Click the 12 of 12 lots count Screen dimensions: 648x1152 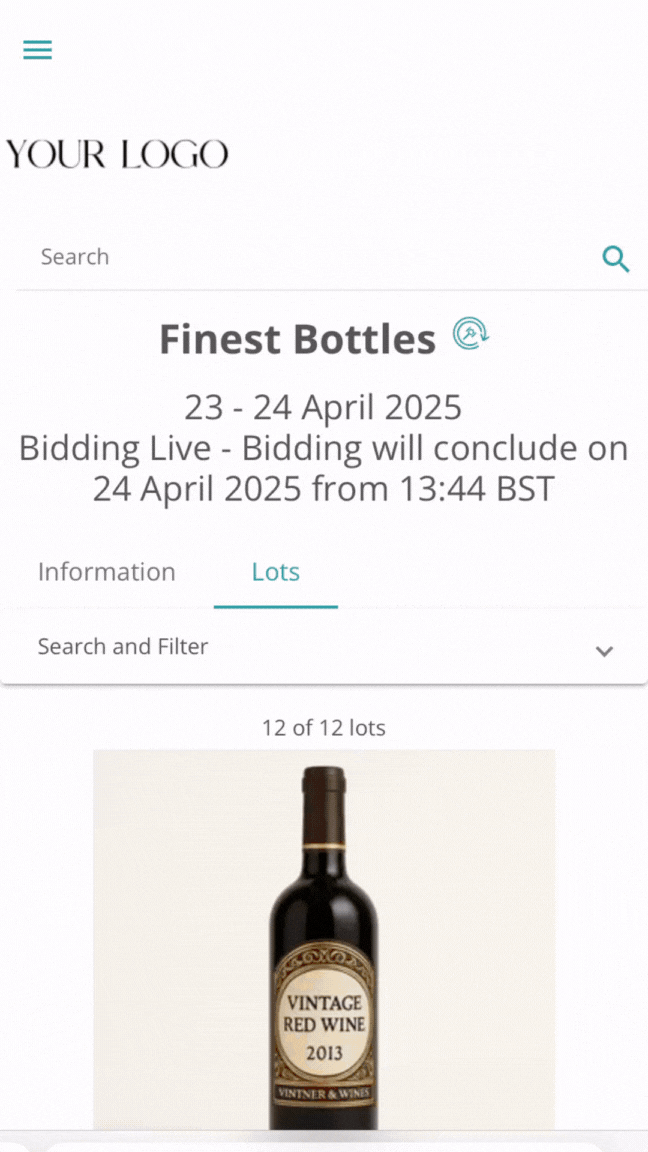324,728
